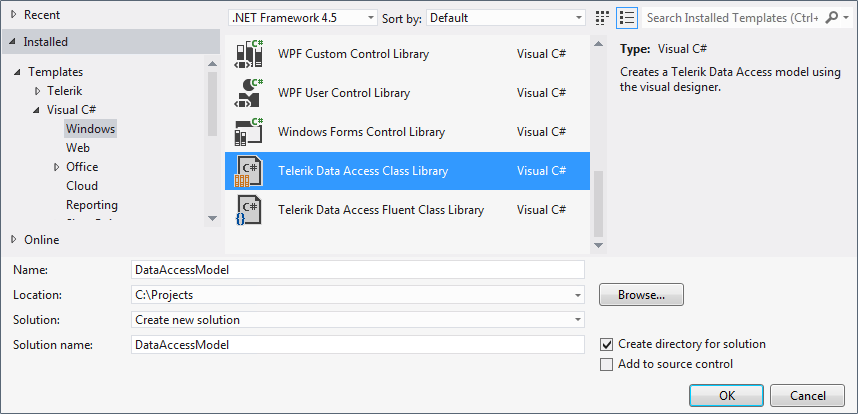
Task: Switch to small icons grid view
Action: coord(602,18)
